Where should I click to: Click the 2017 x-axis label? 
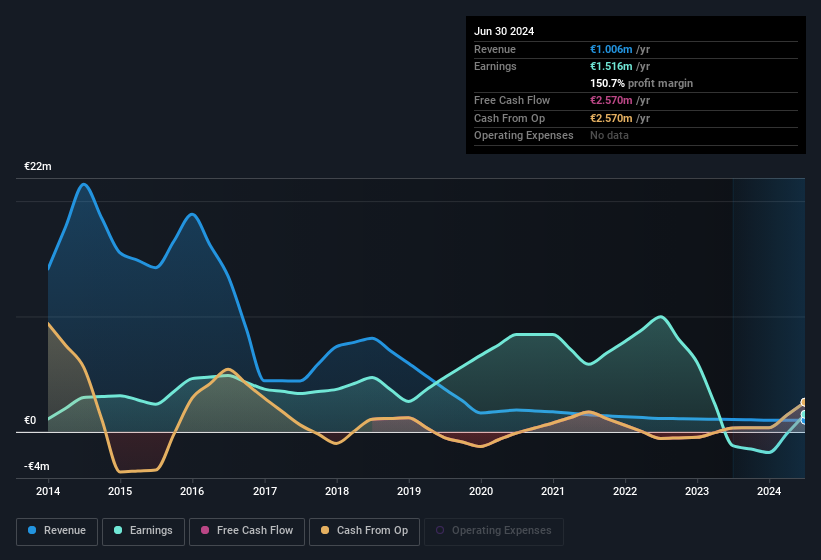265,491
